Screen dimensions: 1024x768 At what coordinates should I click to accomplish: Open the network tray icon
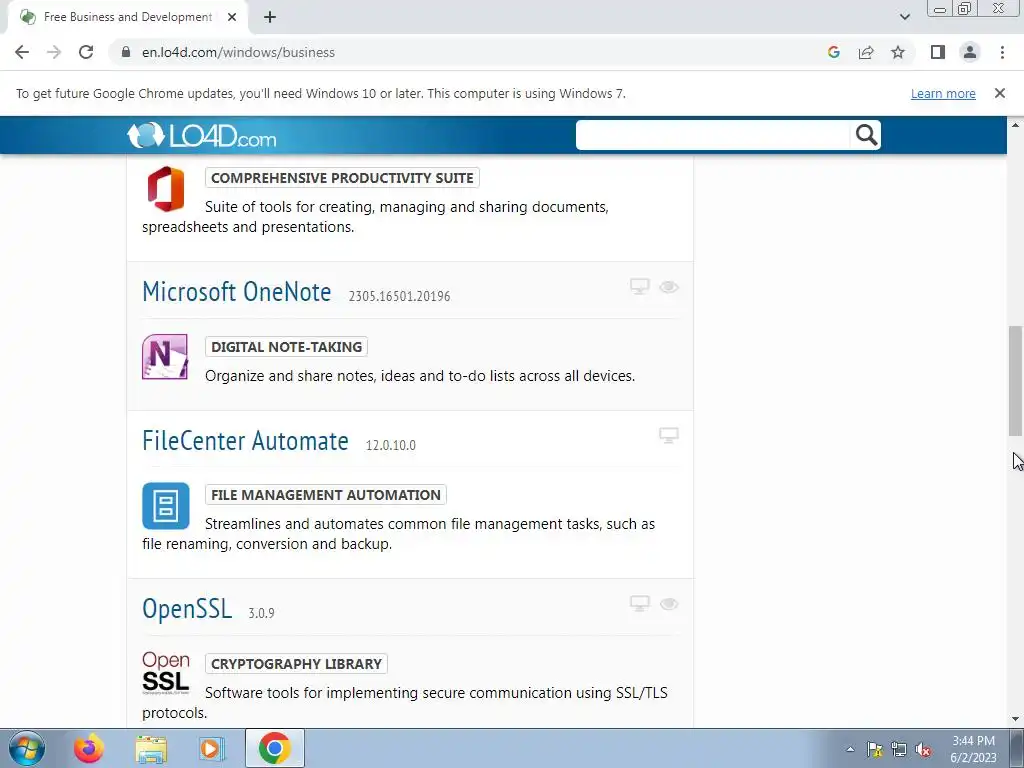tap(899, 749)
